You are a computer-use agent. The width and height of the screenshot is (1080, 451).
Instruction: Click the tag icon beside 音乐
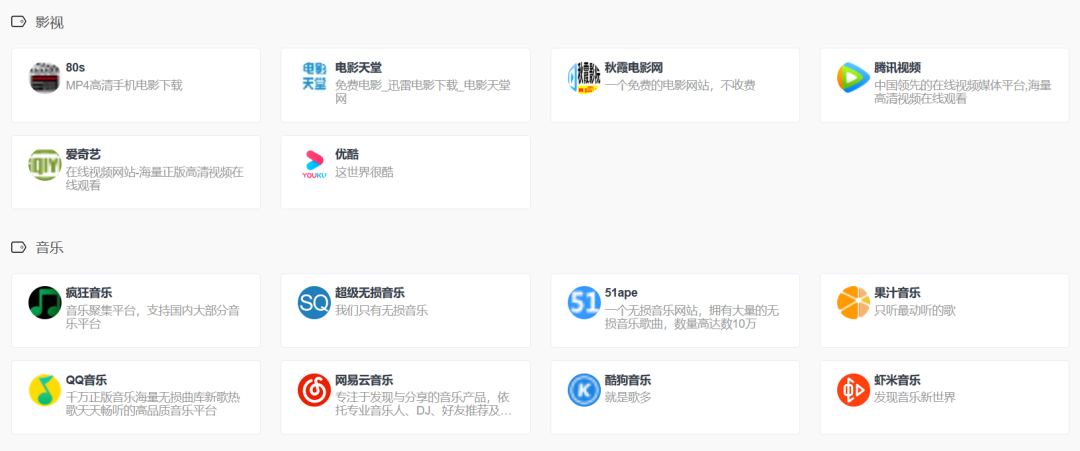tap(19, 247)
